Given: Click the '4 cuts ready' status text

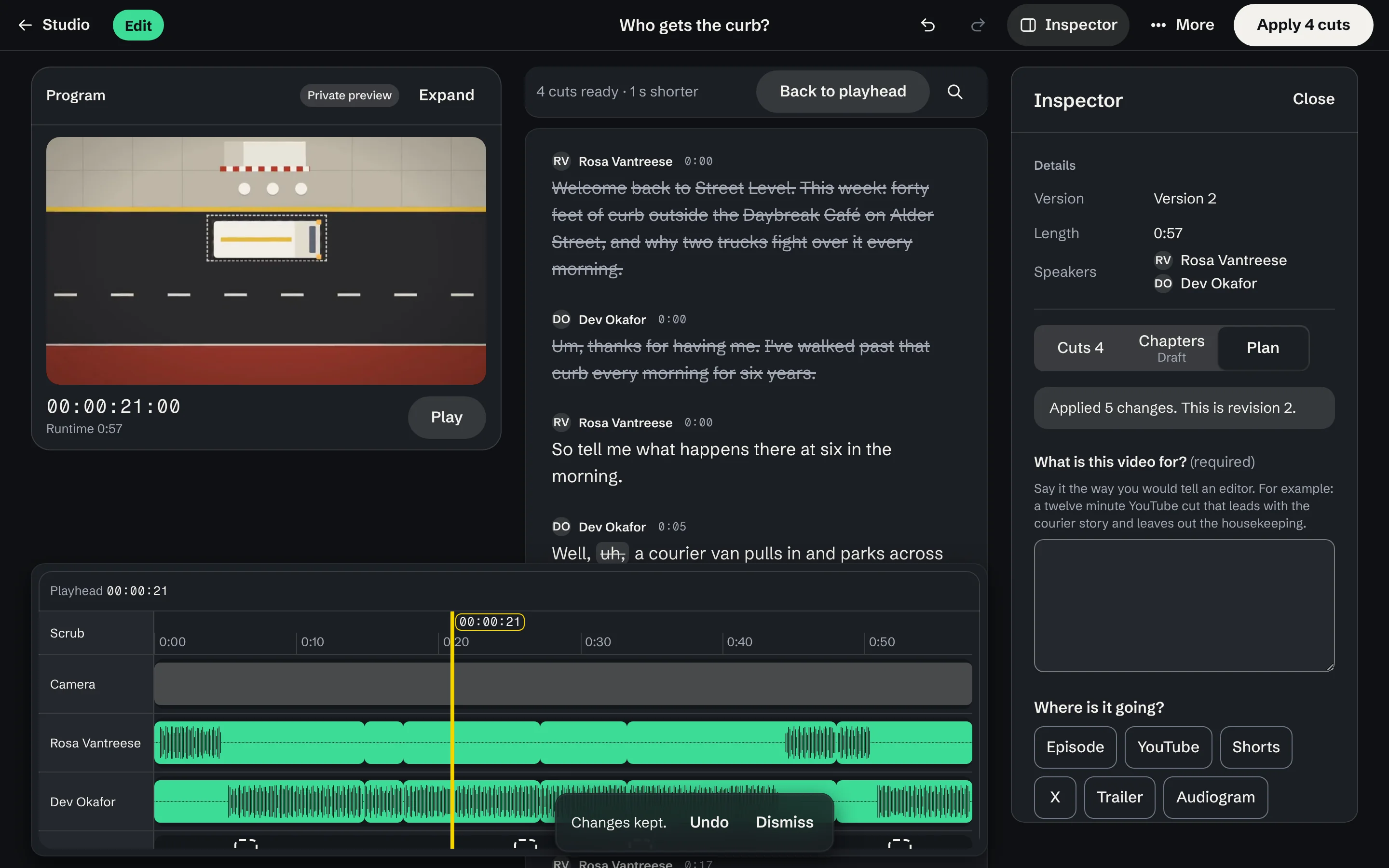Looking at the screenshot, I should tap(617, 92).
